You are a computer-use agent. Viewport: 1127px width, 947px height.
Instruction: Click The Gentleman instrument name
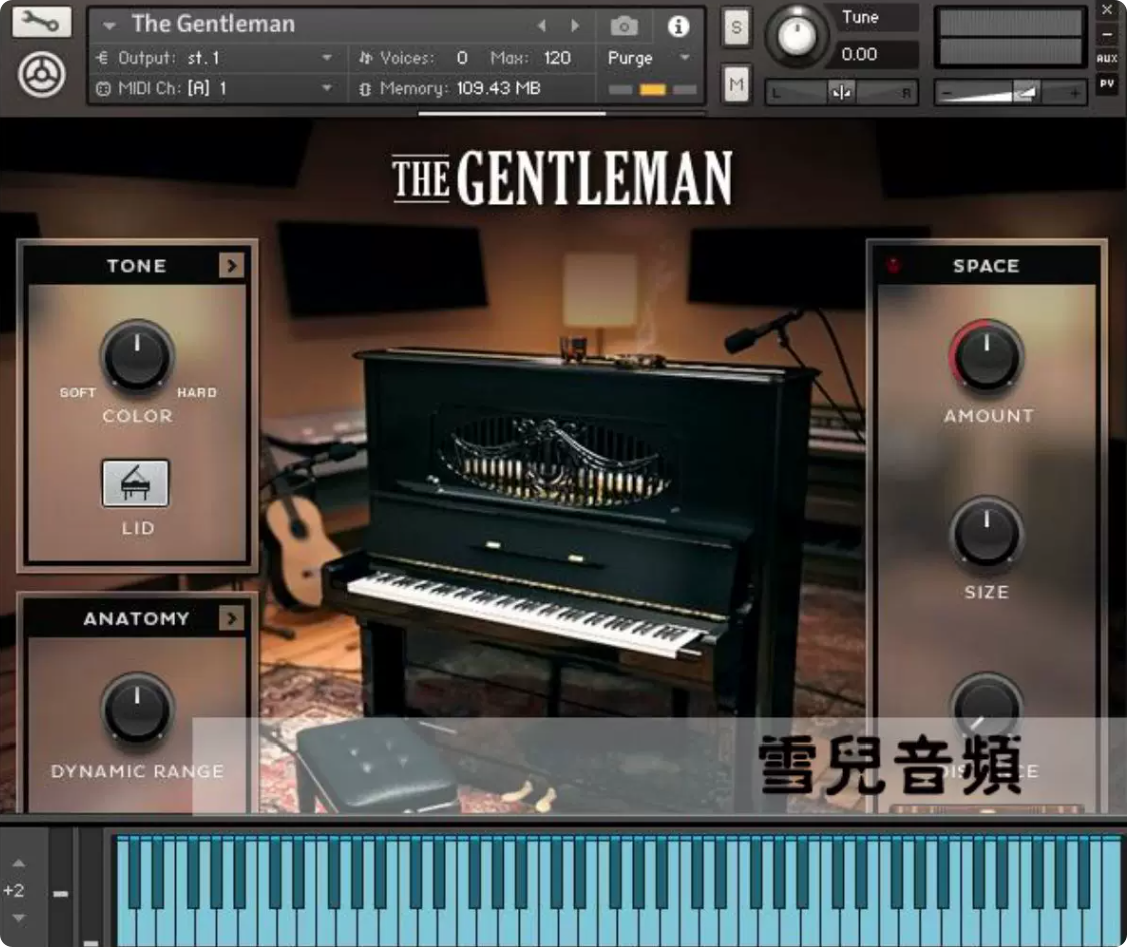[x=213, y=24]
